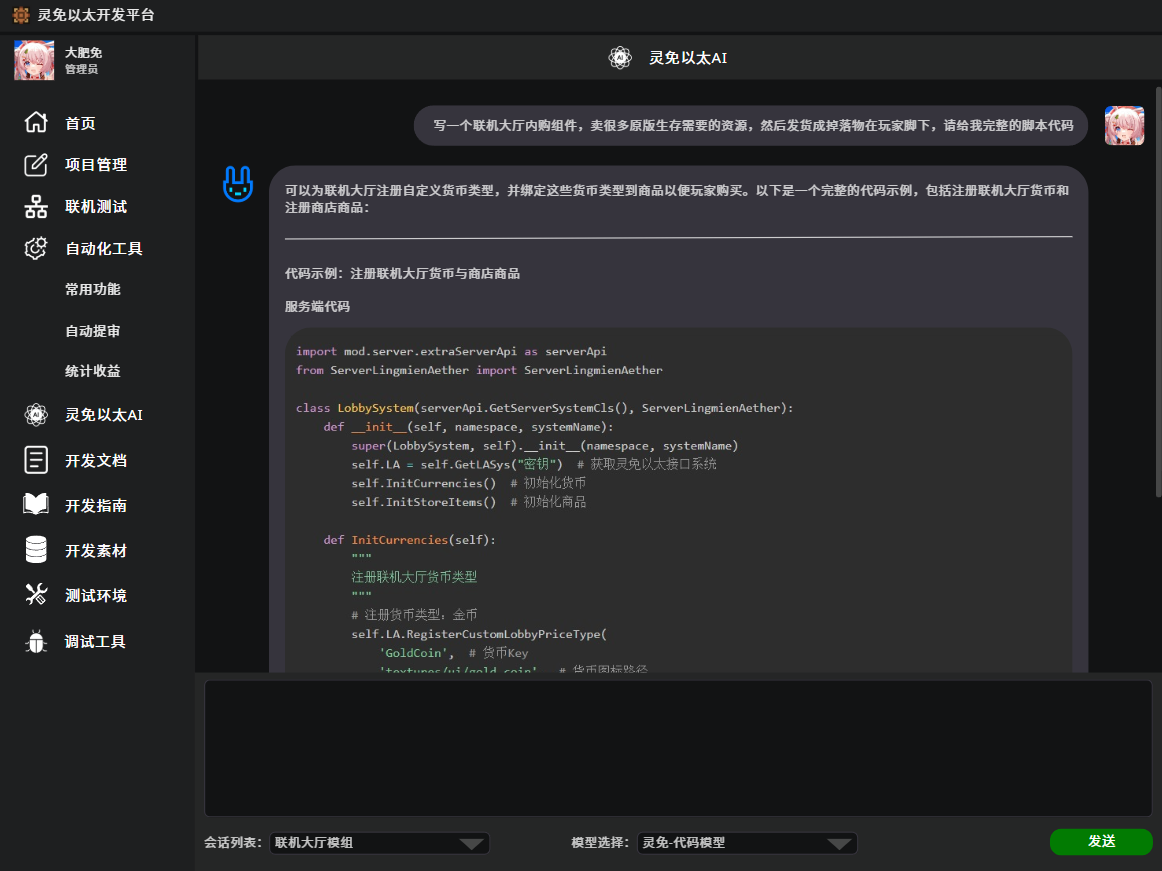The height and width of the screenshot is (871, 1162).
Task: Open the 模型选择 model dropdown
Action: 746,843
